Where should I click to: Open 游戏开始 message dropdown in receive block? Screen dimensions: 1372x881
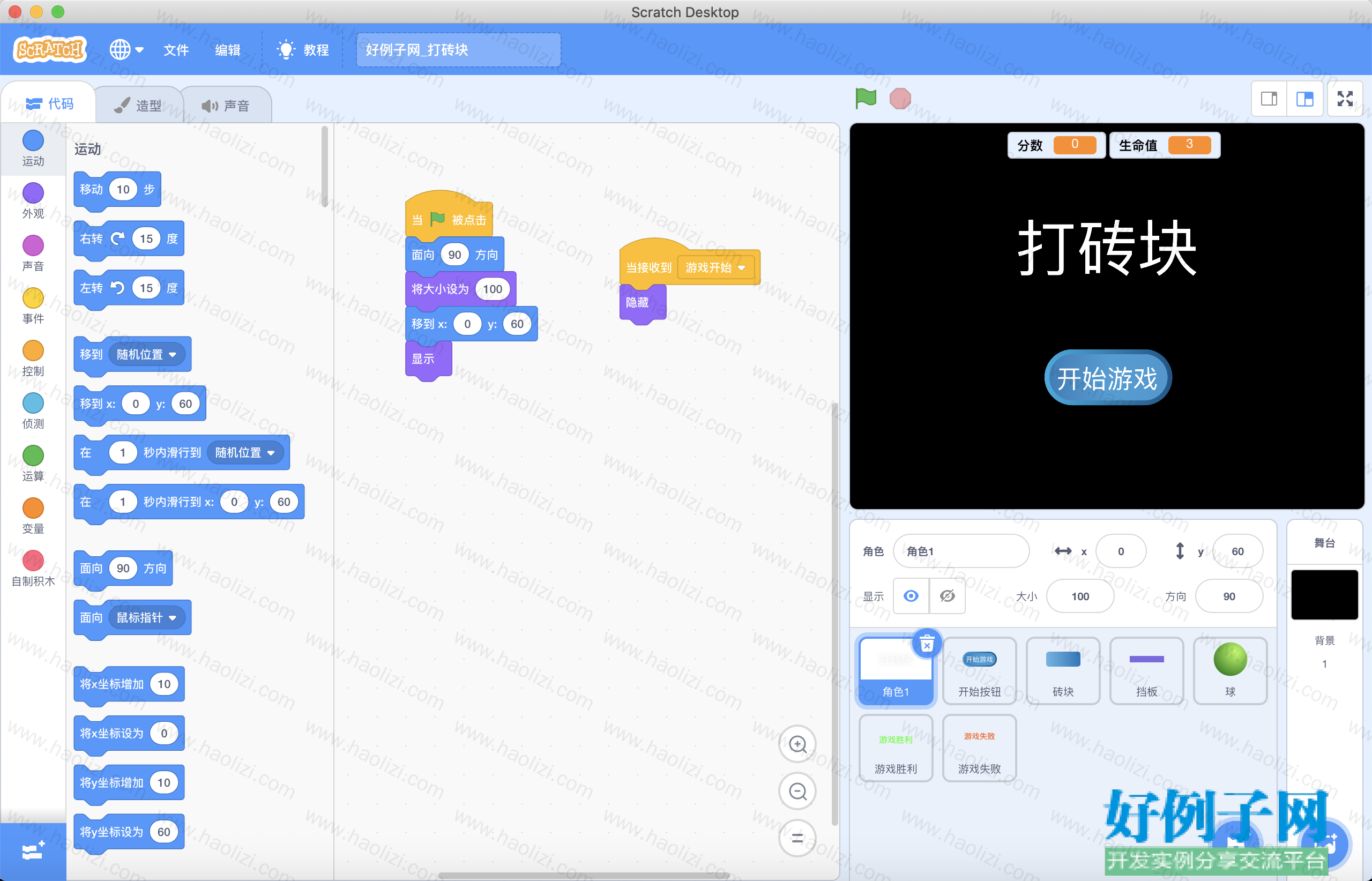715,268
